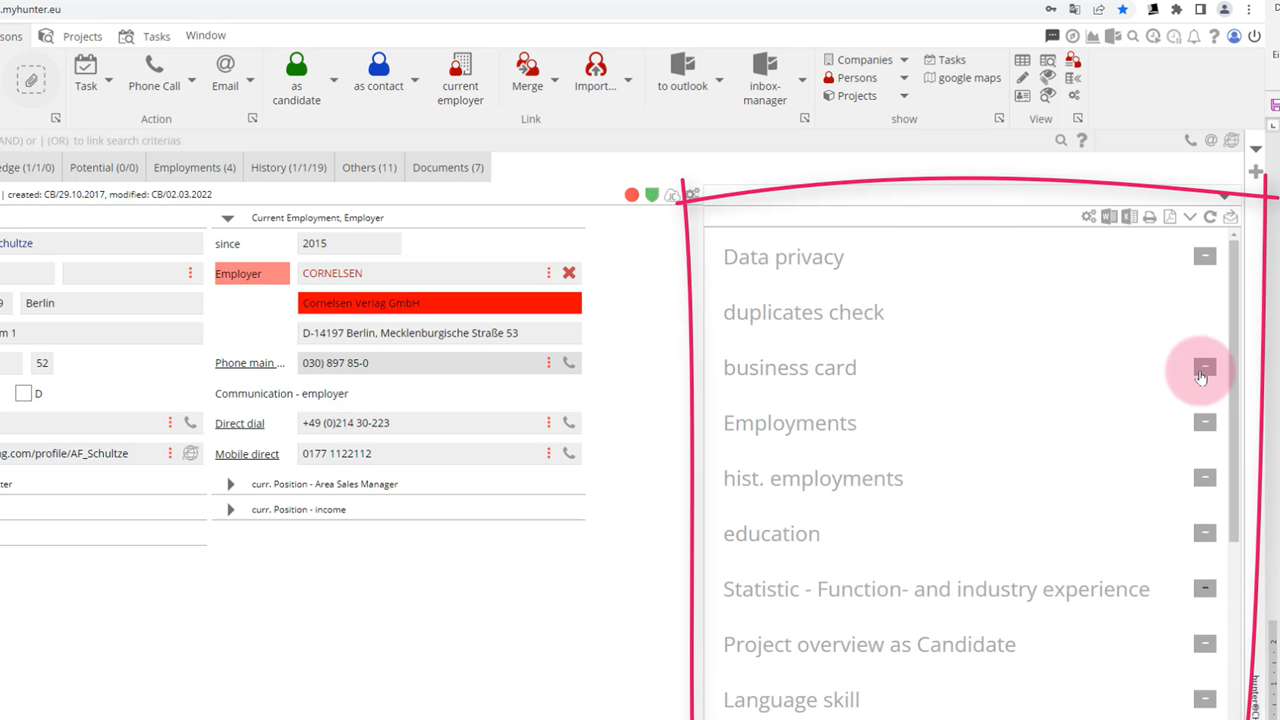Switch to the Documents (7) tab

[448, 168]
